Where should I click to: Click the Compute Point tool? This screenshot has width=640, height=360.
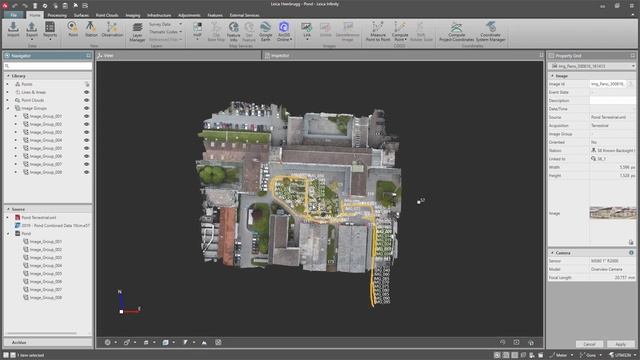coord(400,32)
